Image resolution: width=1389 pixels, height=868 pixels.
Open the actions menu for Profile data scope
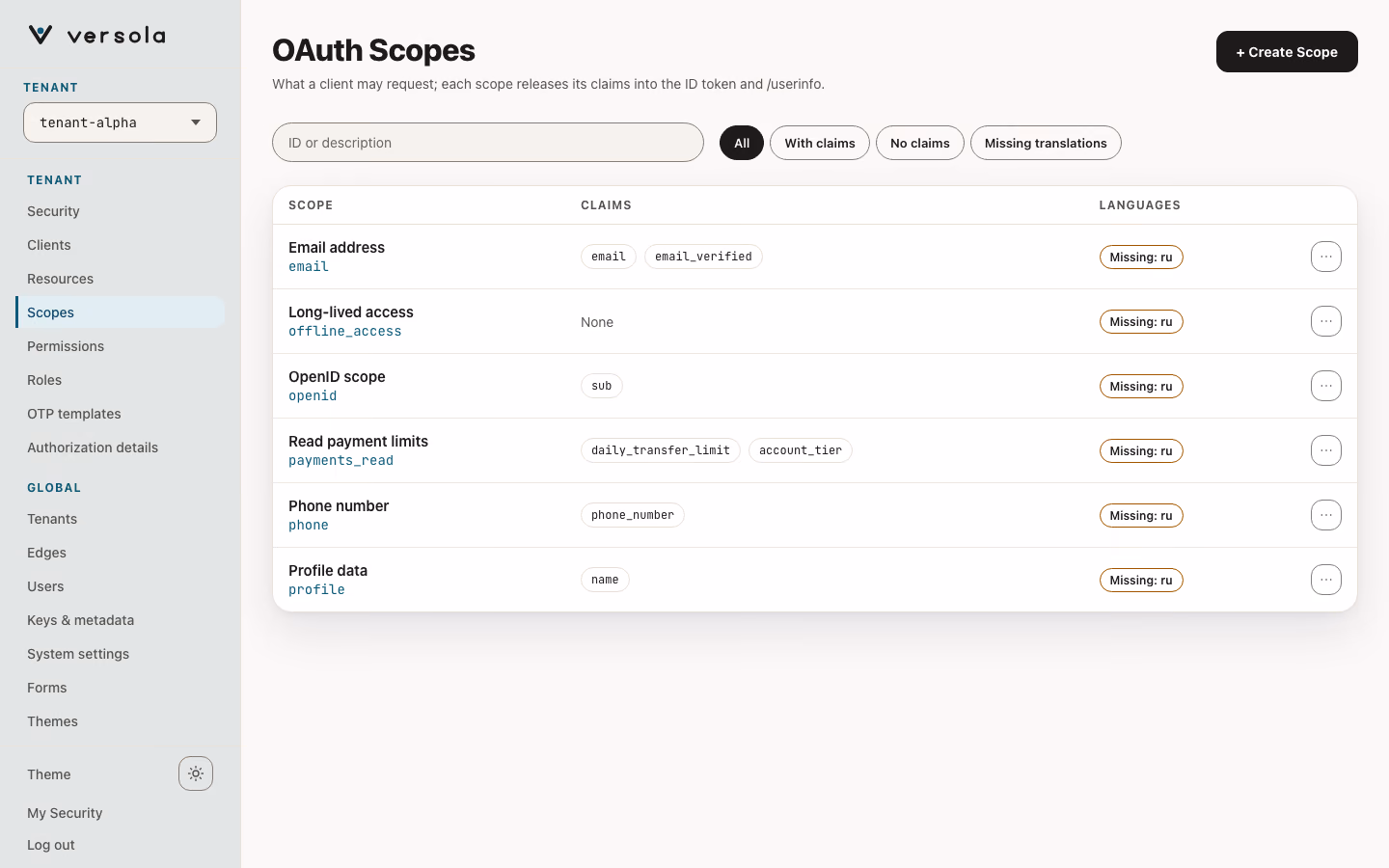(1326, 580)
